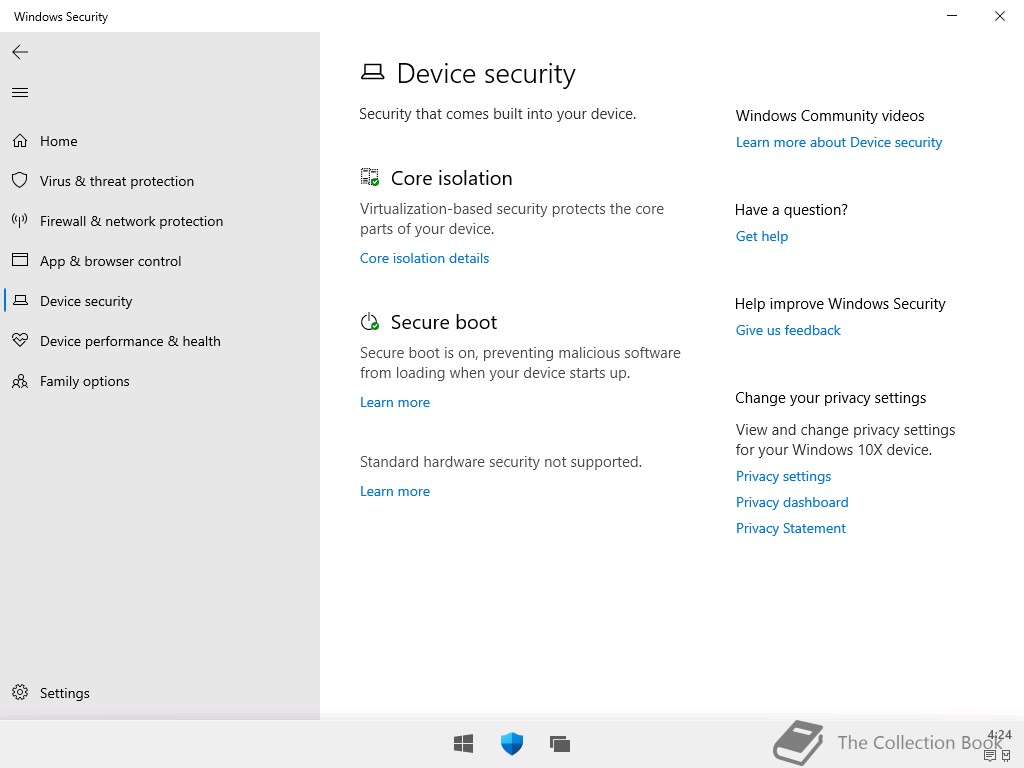The width and height of the screenshot is (1024, 768).
Task: Toggle the hamburger navigation menu
Action: 20,93
